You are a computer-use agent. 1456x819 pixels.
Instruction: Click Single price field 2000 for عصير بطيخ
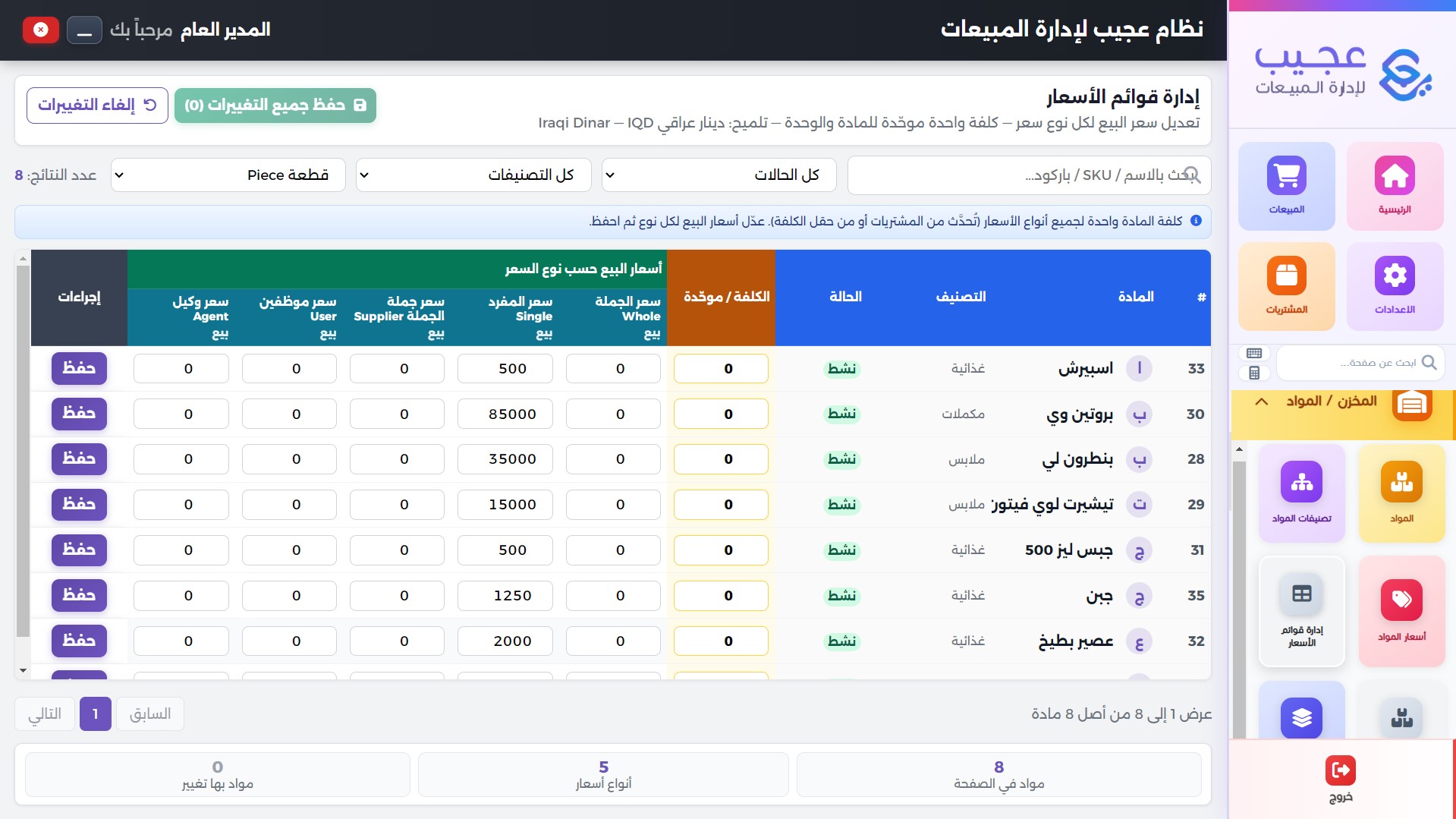pyautogui.click(x=505, y=641)
